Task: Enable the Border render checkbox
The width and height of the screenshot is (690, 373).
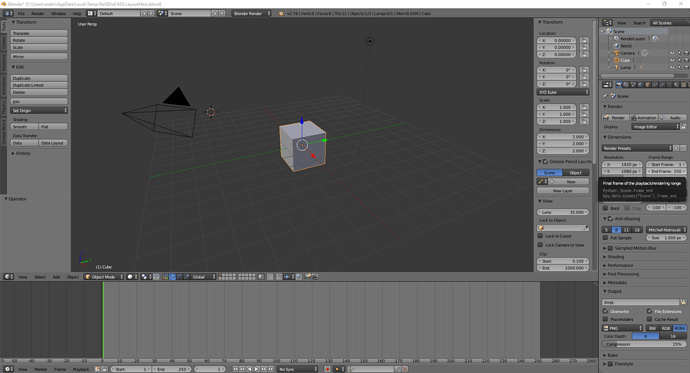Action: [606, 208]
